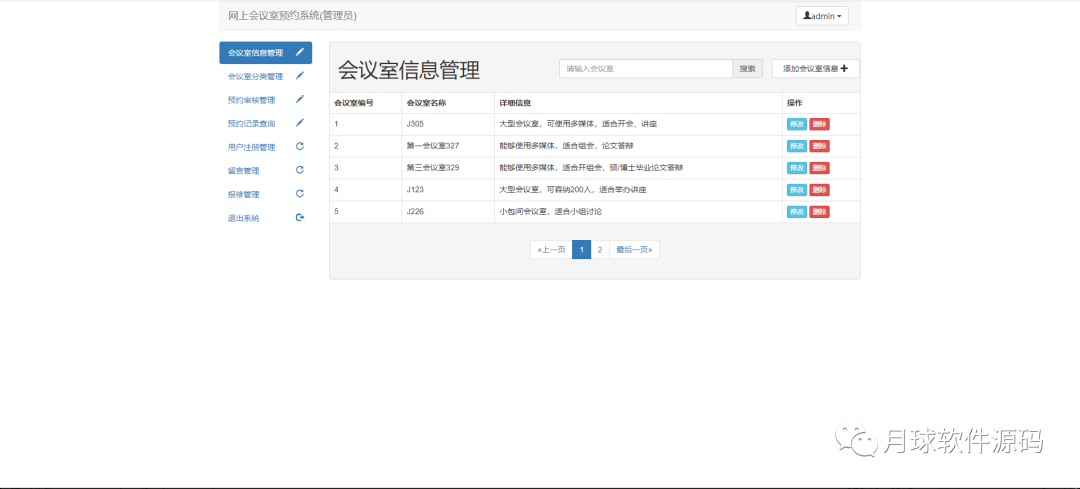The height and width of the screenshot is (489, 1080).
Task: Click 删除 for 第一会议室327
Action: pyautogui.click(x=820, y=146)
